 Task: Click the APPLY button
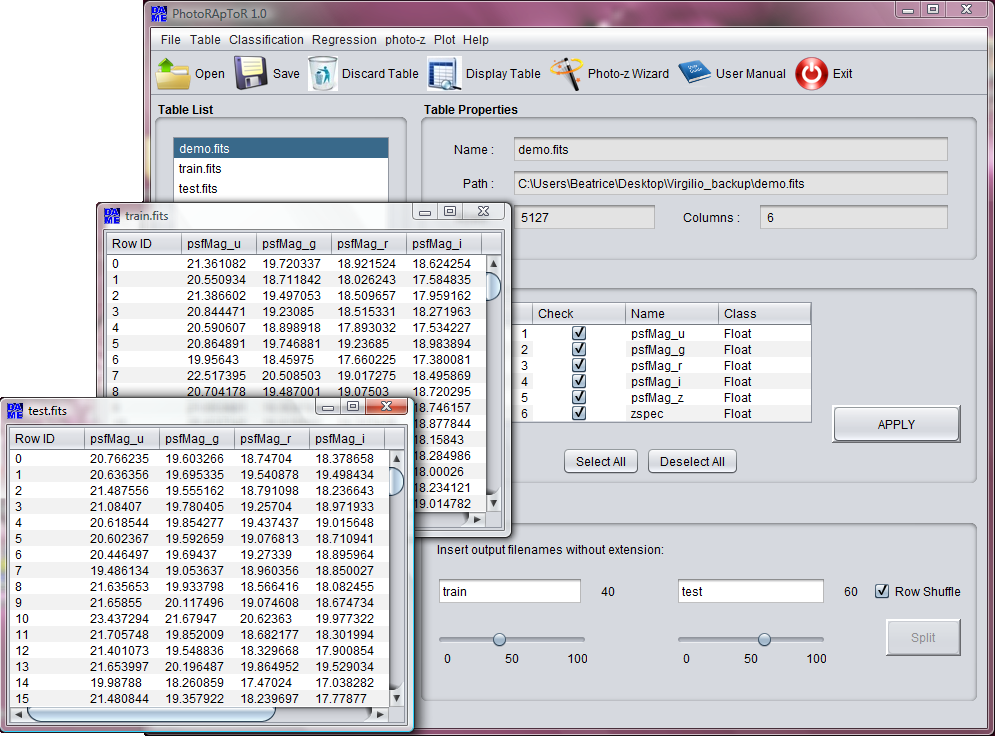click(x=896, y=424)
